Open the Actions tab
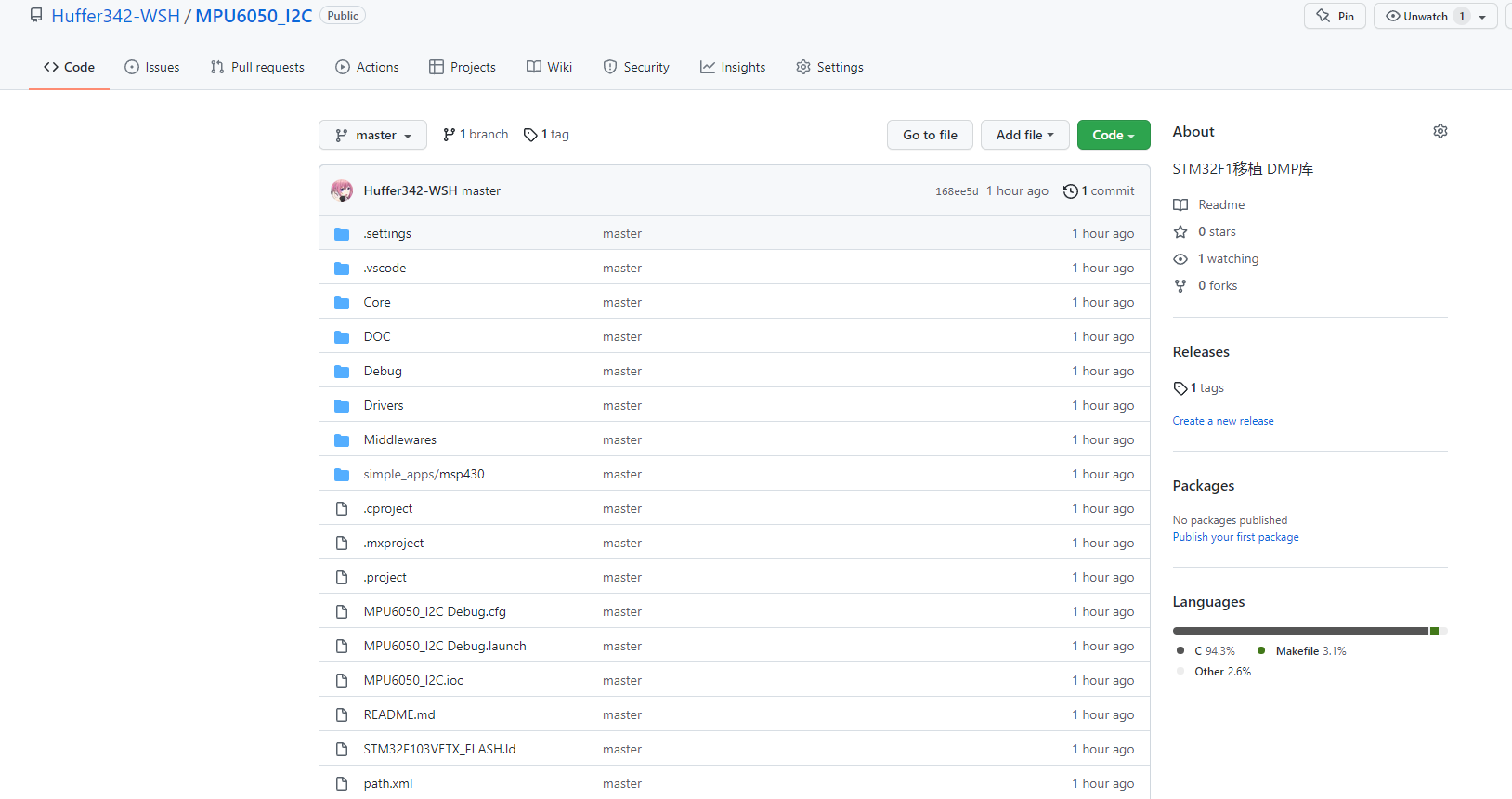This screenshot has width=1512, height=799. coord(367,67)
